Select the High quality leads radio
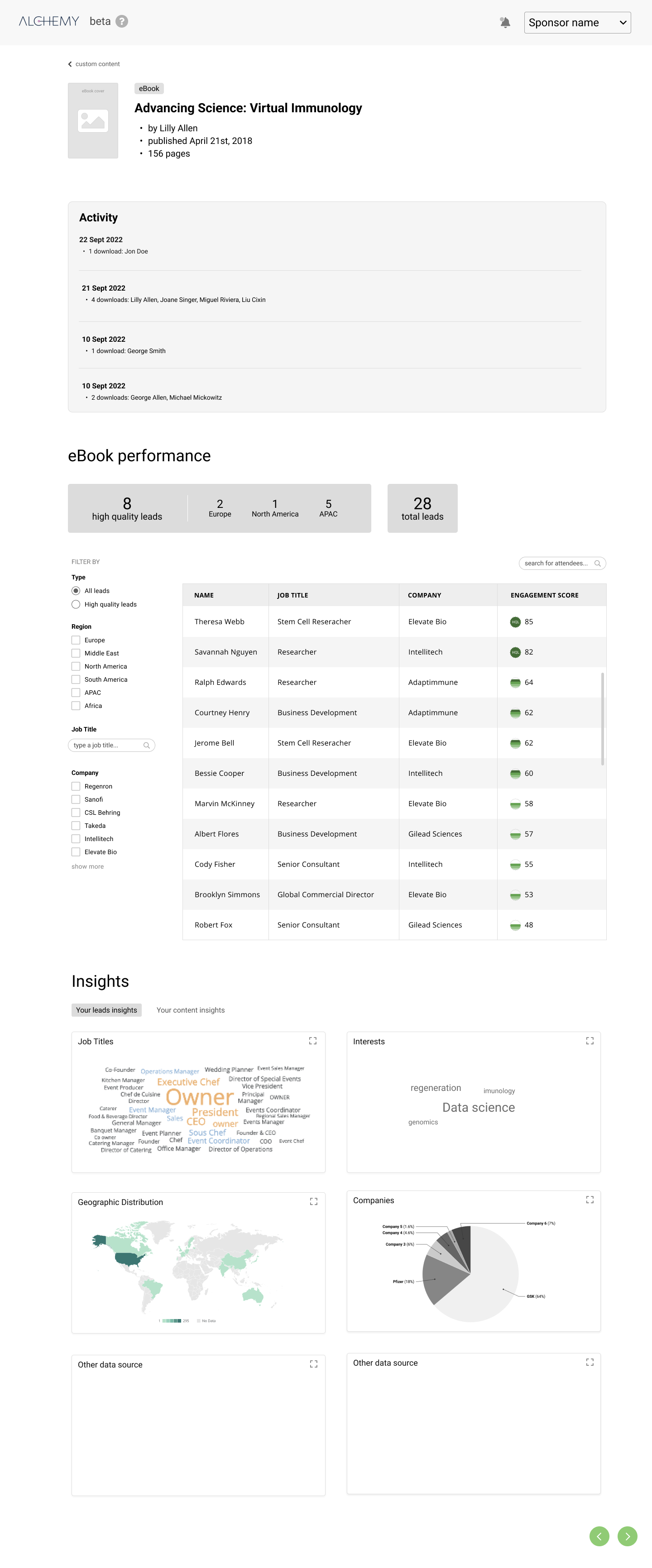Screen dimensions: 652x1568 76,604
